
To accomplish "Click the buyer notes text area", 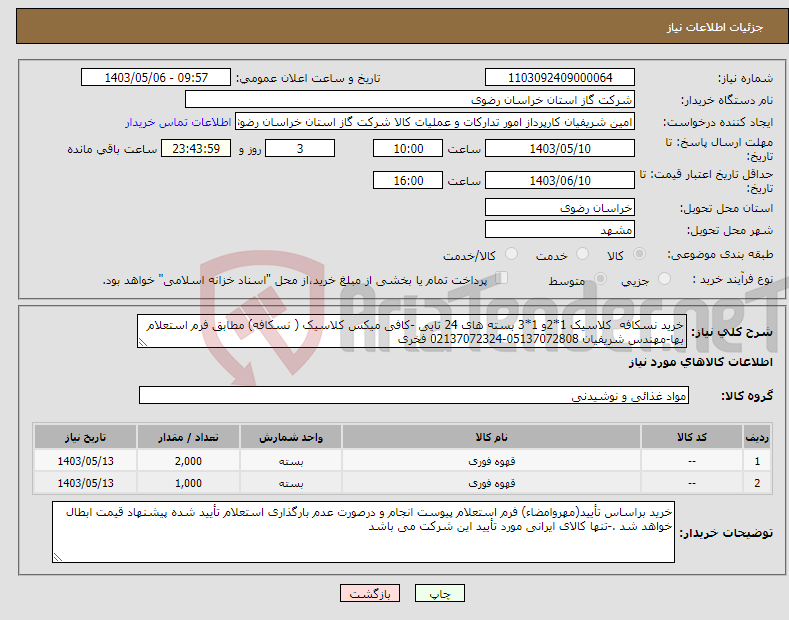I will (363, 532).
